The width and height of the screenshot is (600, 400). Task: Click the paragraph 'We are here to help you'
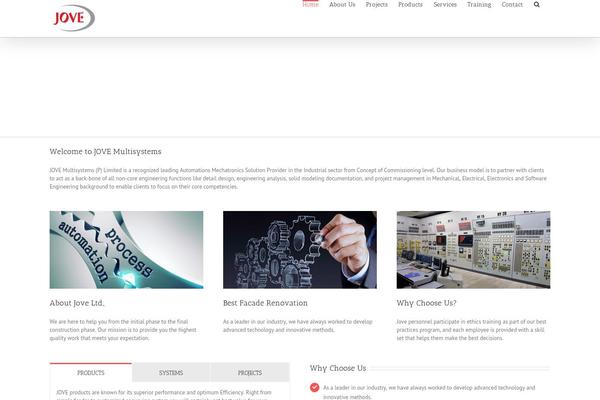click(x=123, y=330)
